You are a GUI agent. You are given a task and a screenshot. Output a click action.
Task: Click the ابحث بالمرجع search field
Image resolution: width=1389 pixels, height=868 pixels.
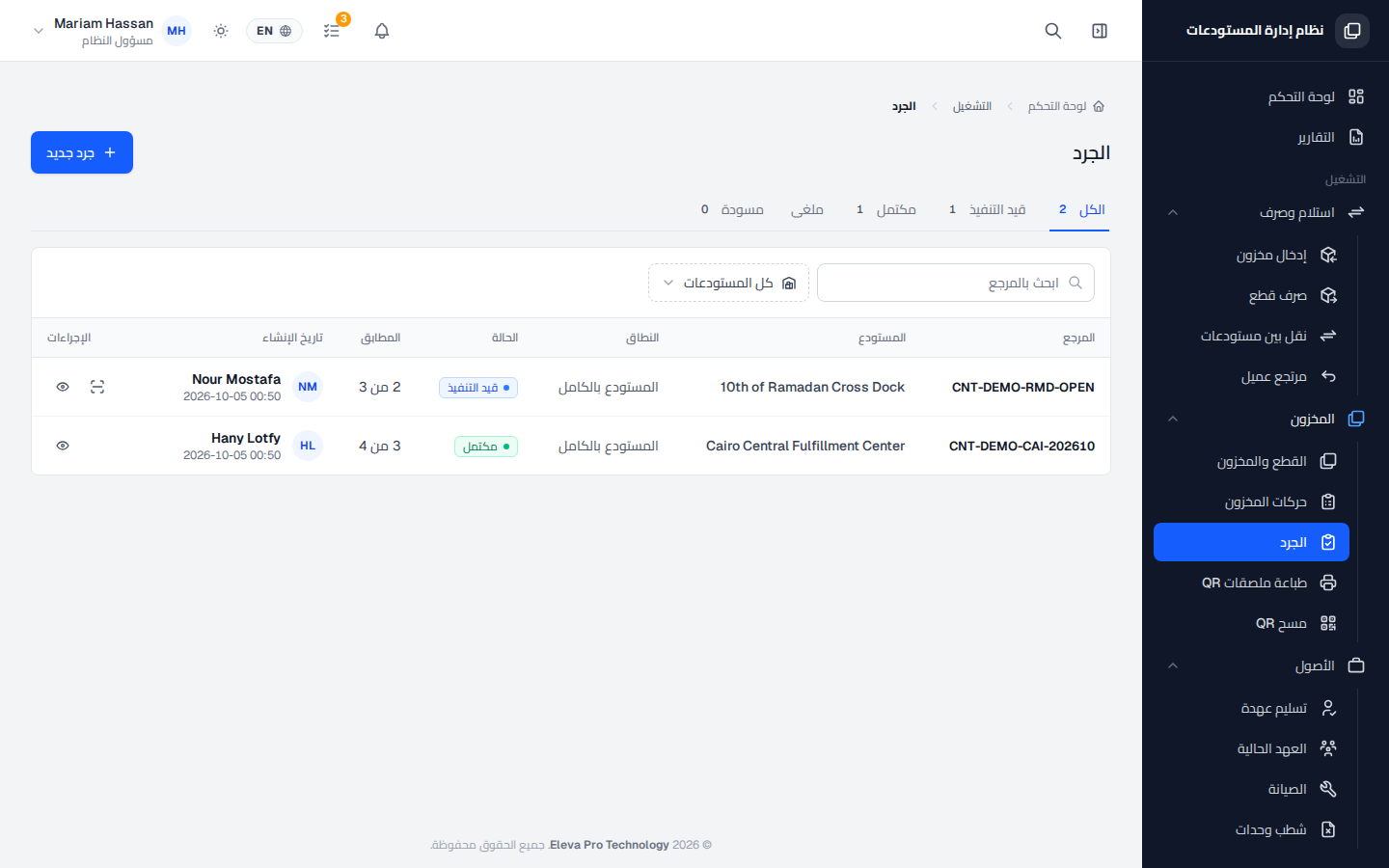pyautogui.click(x=956, y=283)
